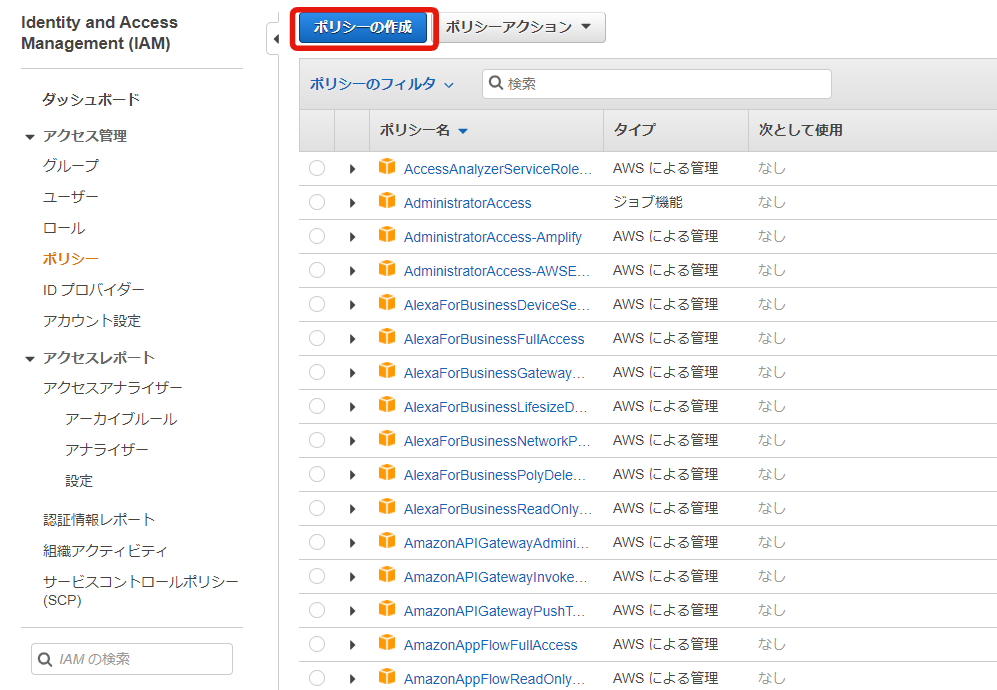Open グループ in the sidebar
The height and width of the screenshot is (690, 997).
71,166
